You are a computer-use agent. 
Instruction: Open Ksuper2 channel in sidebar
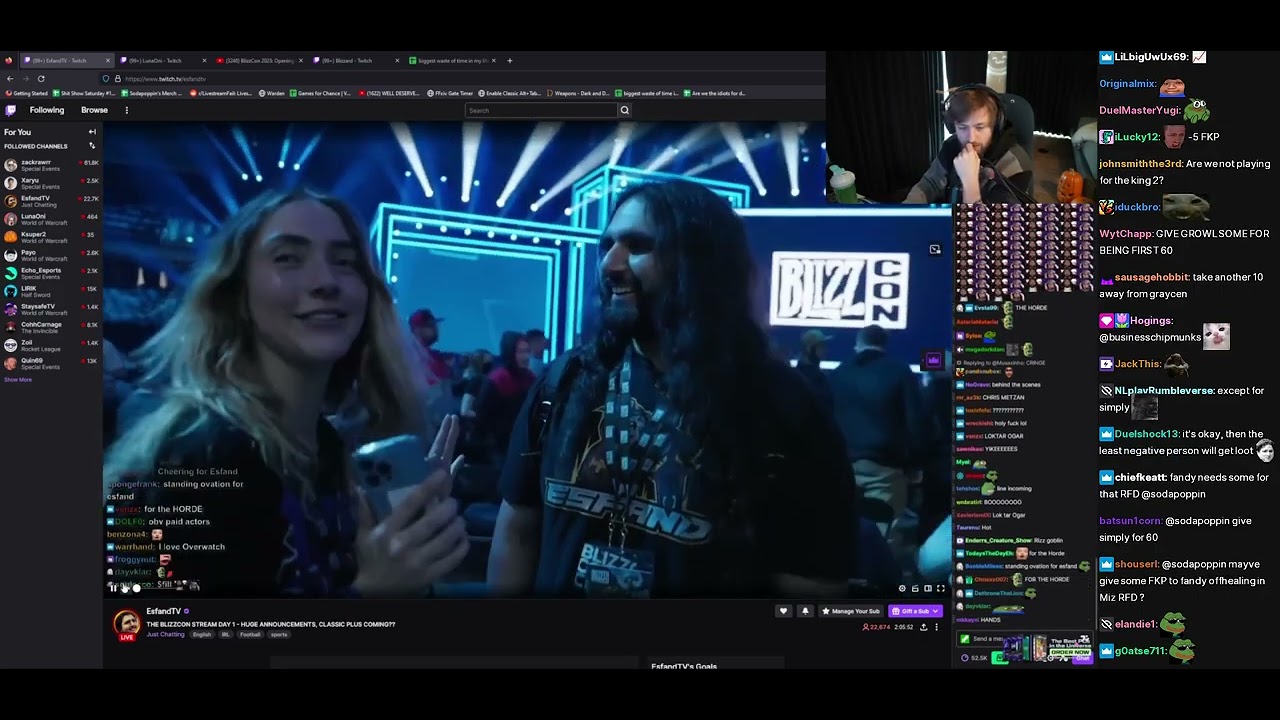50,237
